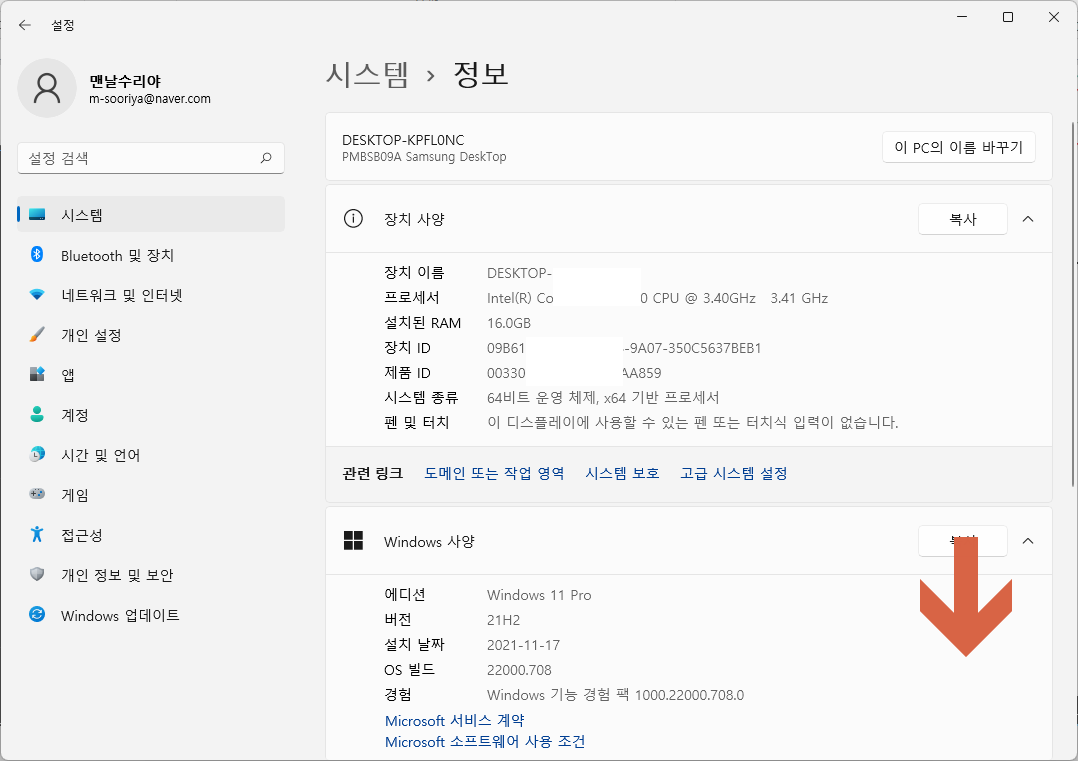Copy device specs with 복사 button
1078x761 pixels.
coord(962,219)
